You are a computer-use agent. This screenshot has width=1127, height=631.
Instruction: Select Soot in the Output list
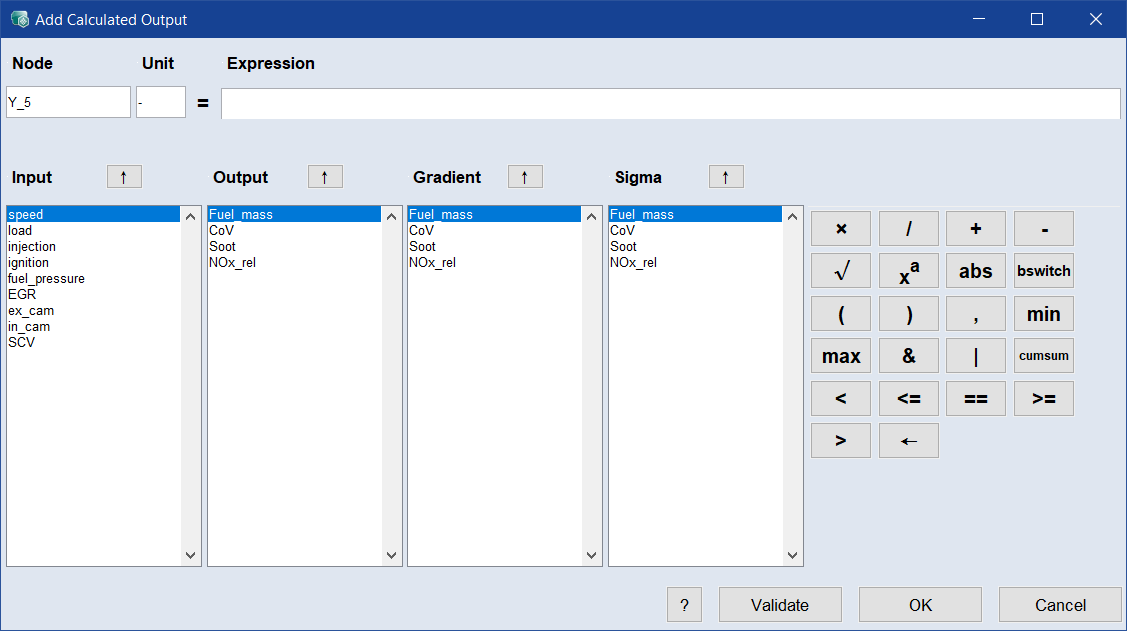223,247
